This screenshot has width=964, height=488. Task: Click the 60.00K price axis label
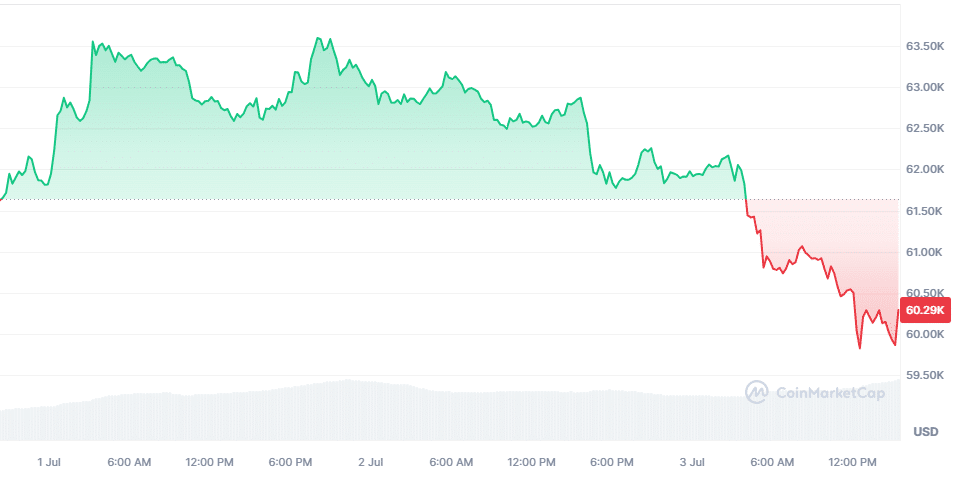pos(925,334)
